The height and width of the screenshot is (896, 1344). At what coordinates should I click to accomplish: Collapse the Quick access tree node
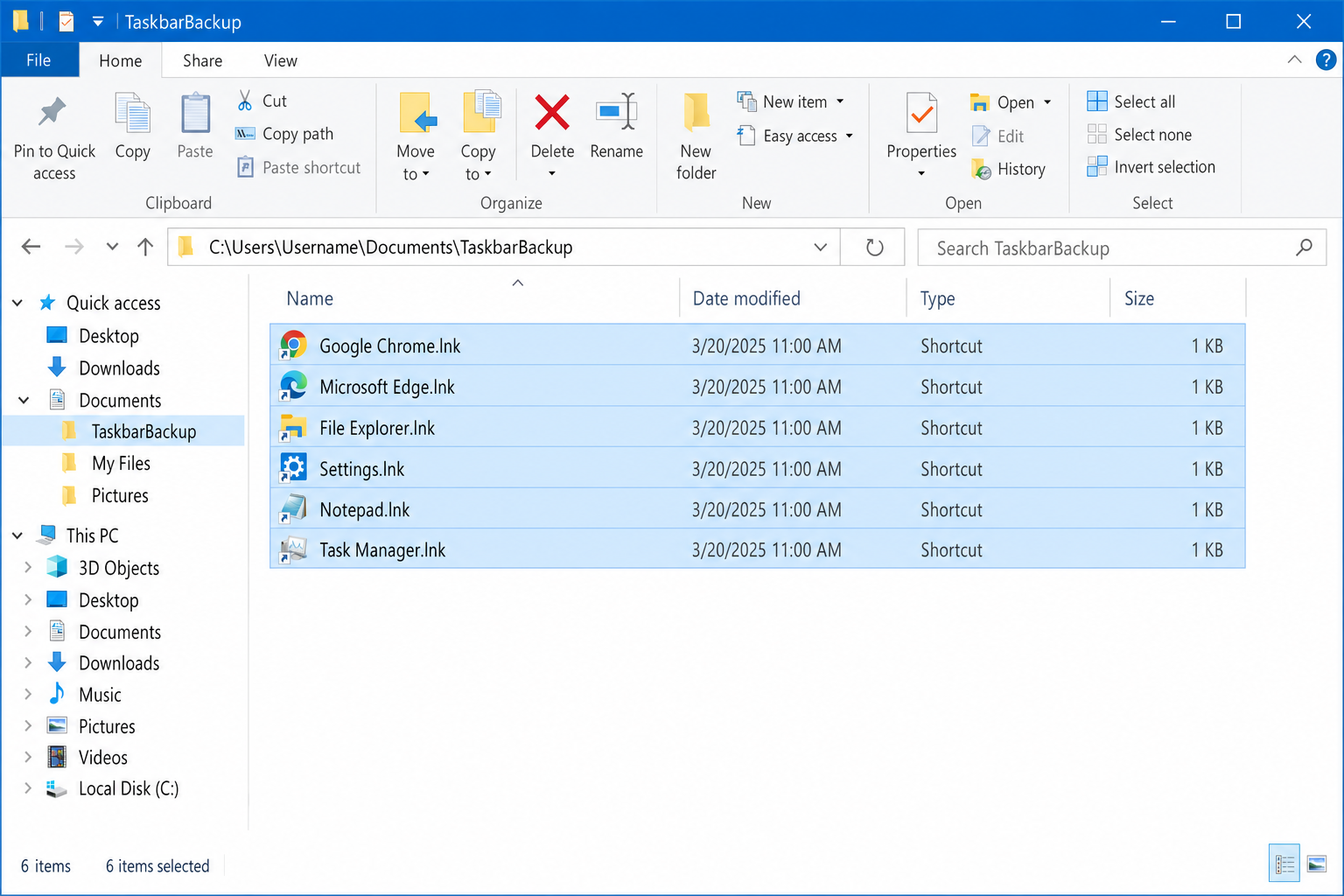pos(17,303)
